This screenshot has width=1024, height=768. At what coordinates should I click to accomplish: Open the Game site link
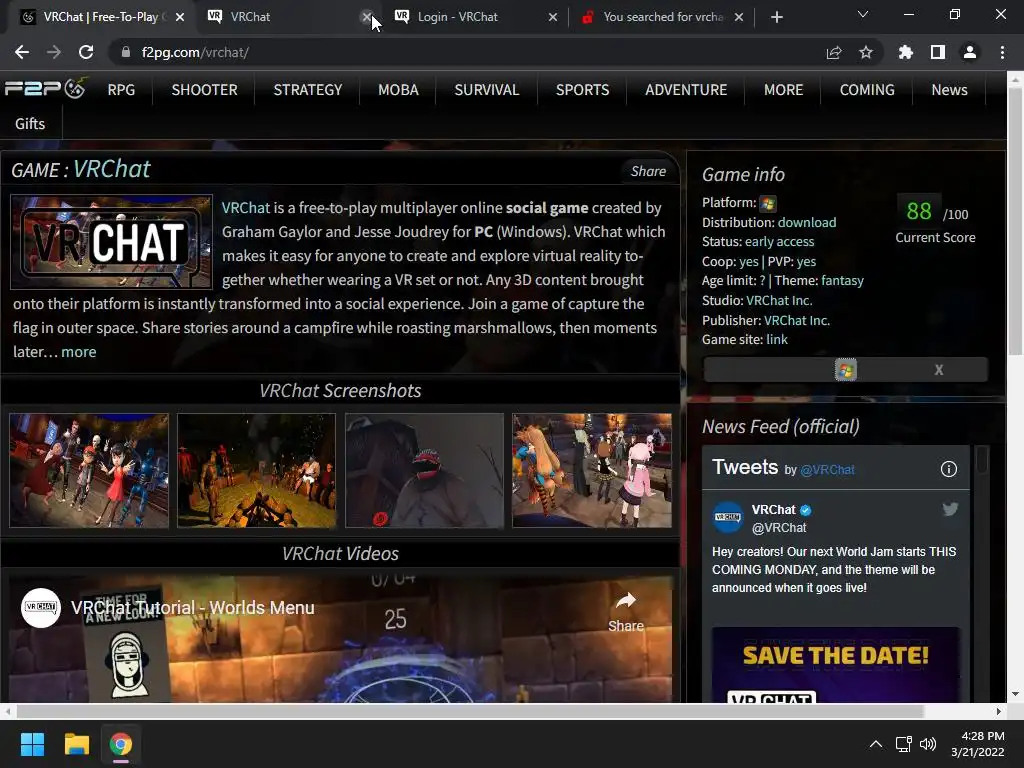point(776,340)
